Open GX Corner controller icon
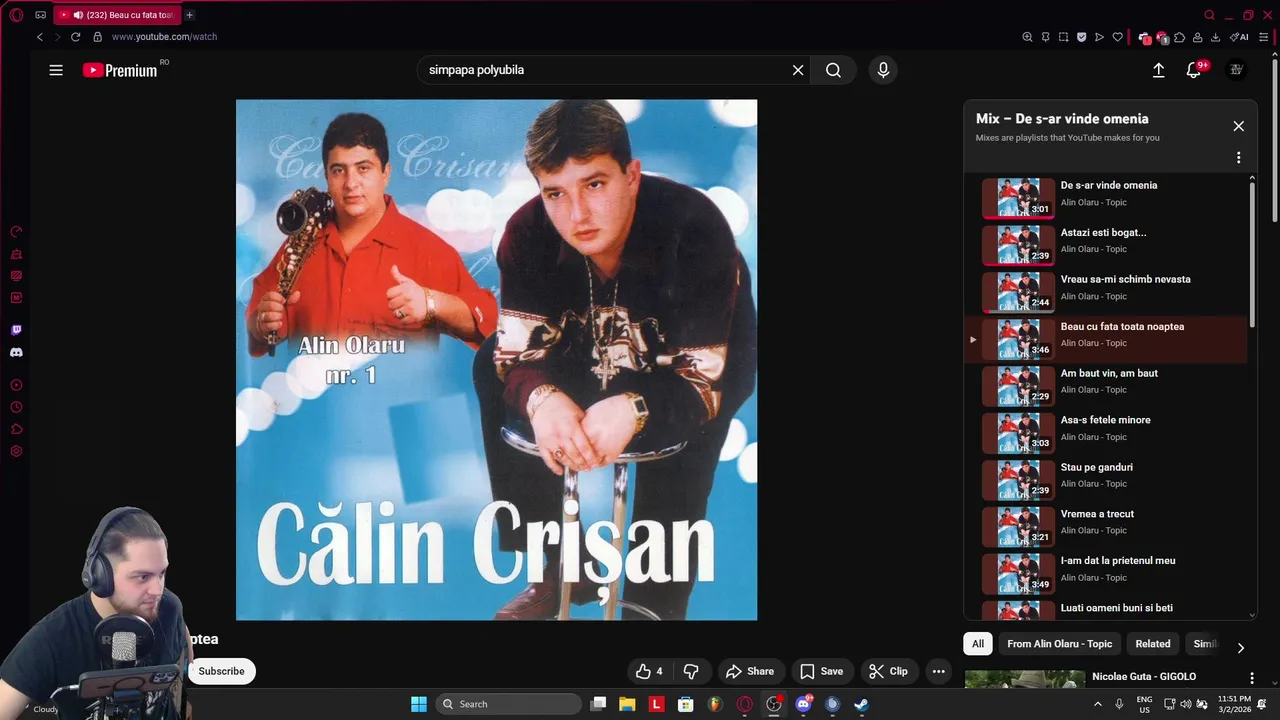This screenshot has height=720, width=1280. [x=40, y=15]
